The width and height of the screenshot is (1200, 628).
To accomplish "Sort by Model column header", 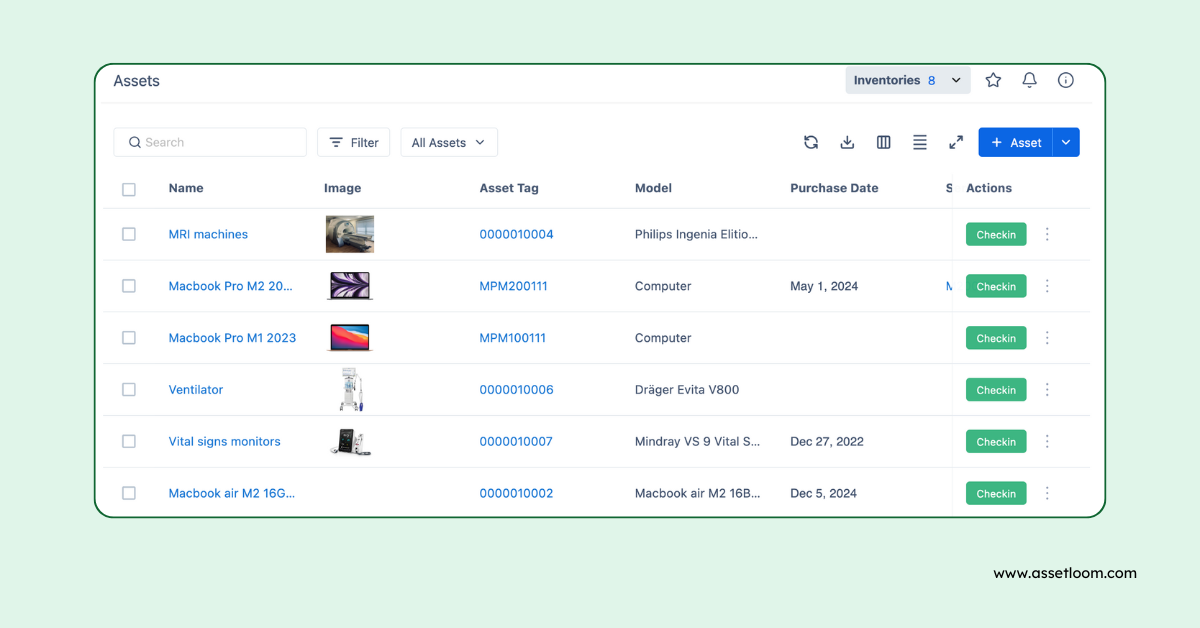I will [x=653, y=188].
